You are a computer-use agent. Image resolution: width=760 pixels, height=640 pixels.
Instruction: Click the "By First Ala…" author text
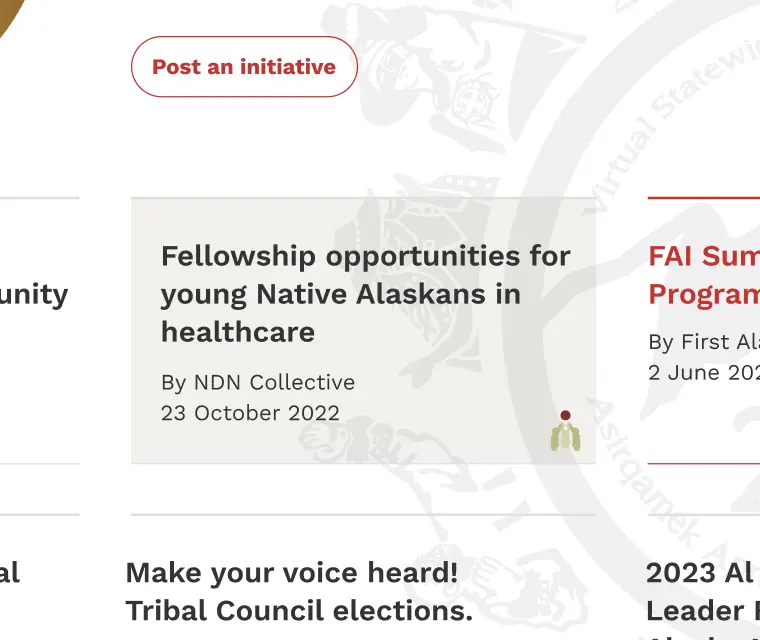pyautogui.click(x=703, y=342)
